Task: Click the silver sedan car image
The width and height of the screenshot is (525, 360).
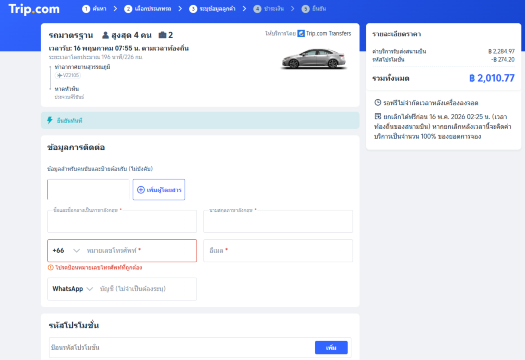Action: click(x=314, y=58)
